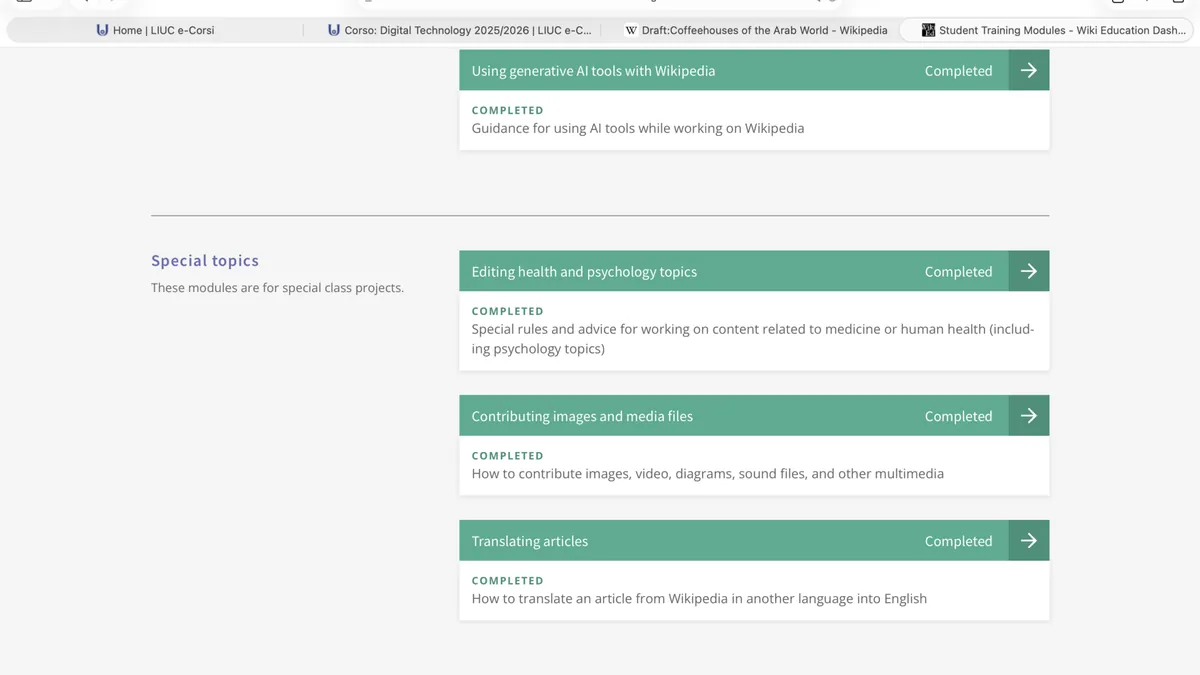Click the uppercase COMPLETED label above 'Guidance for using AI tools'
The height and width of the screenshot is (675, 1200).
click(508, 111)
